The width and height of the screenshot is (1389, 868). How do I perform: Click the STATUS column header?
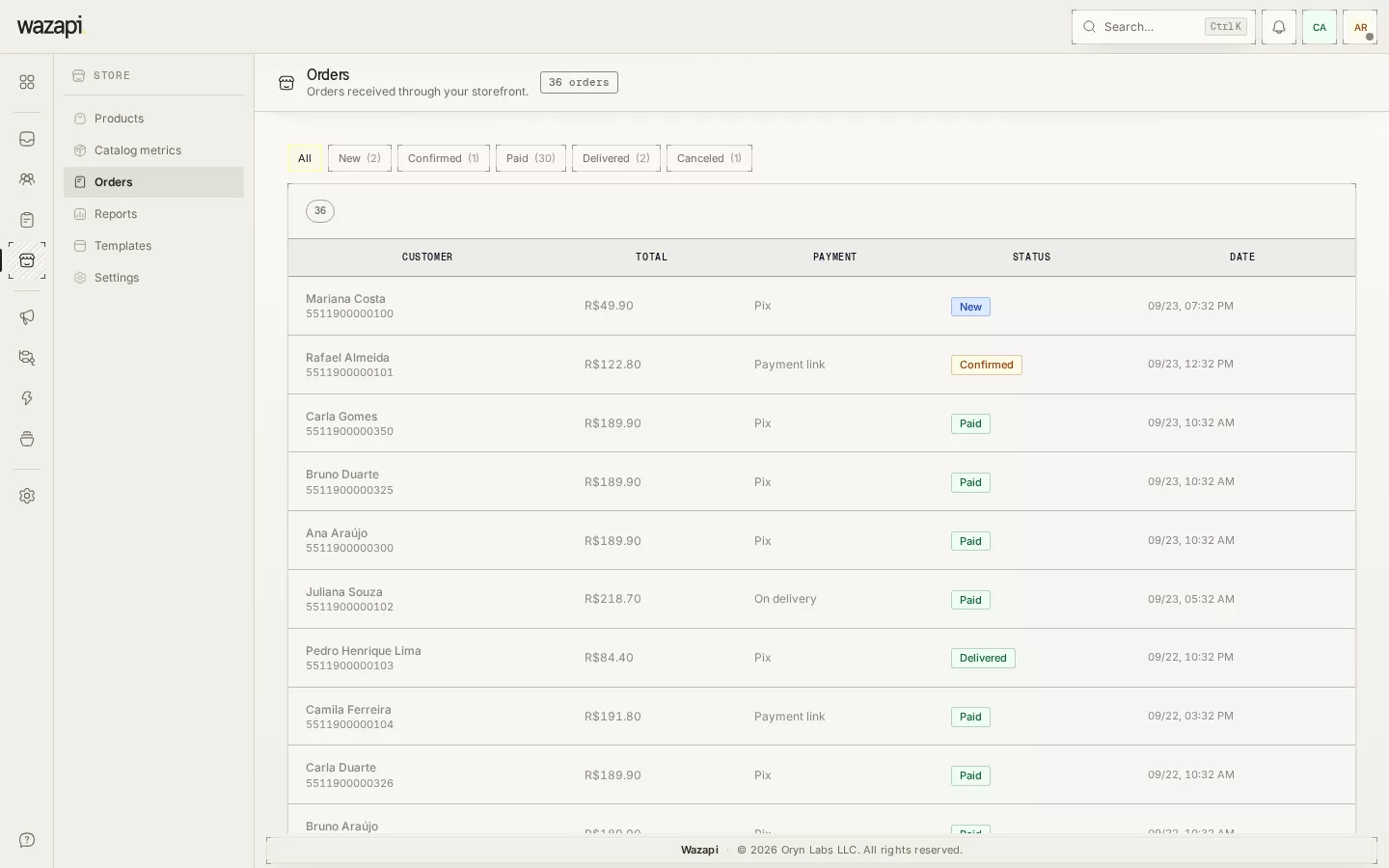(x=1031, y=258)
